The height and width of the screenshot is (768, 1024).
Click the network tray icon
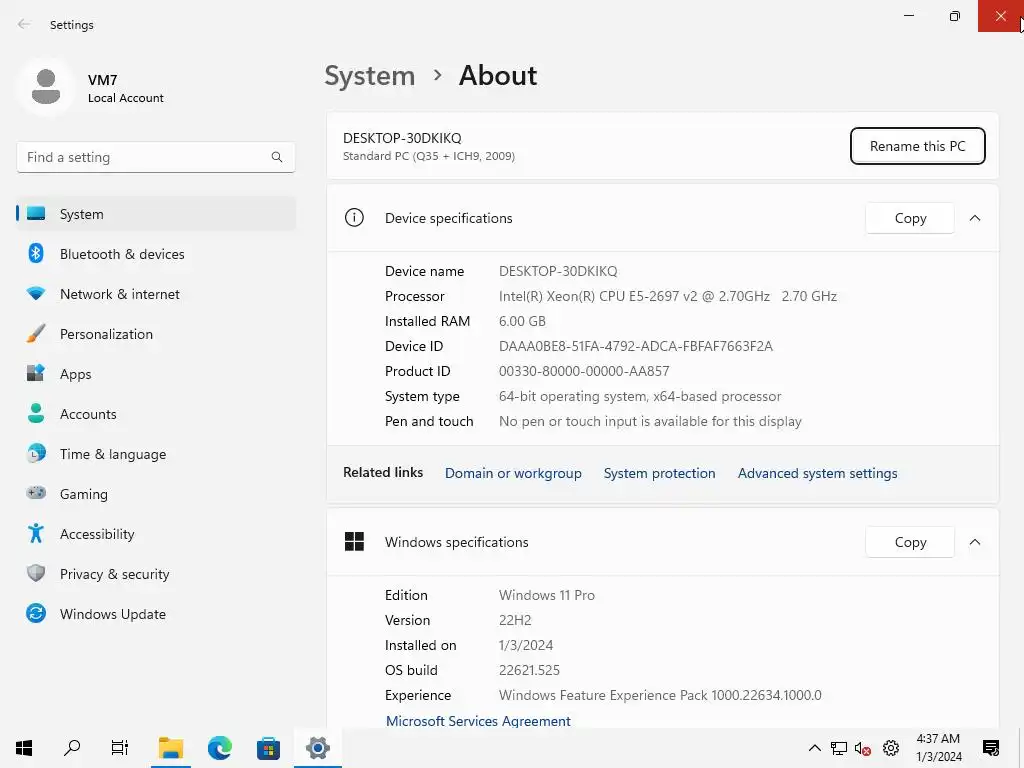[x=839, y=748]
